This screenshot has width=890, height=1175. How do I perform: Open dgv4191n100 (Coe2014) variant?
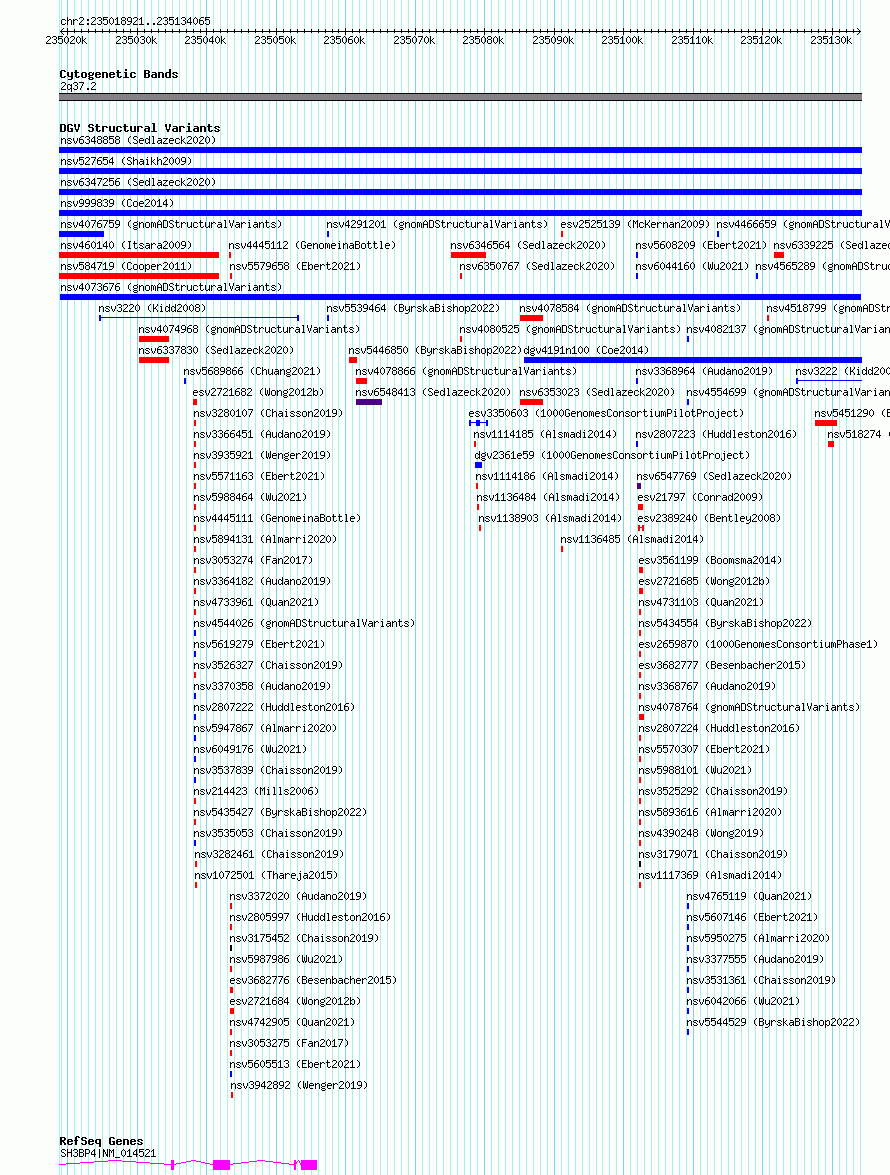pyautogui.click(x=587, y=350)
